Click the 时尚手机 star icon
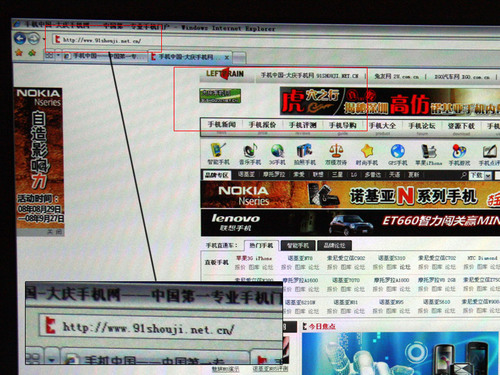The image size is (500, 375). click(367, 151)
